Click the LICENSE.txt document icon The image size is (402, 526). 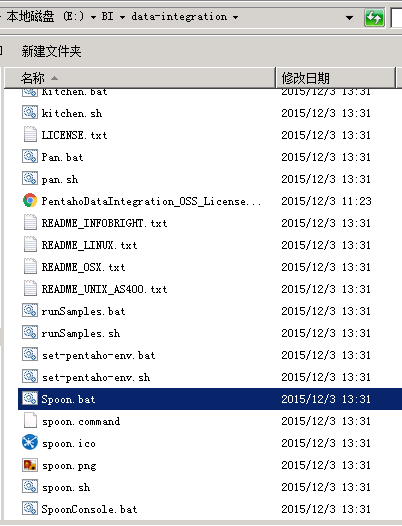30,135
